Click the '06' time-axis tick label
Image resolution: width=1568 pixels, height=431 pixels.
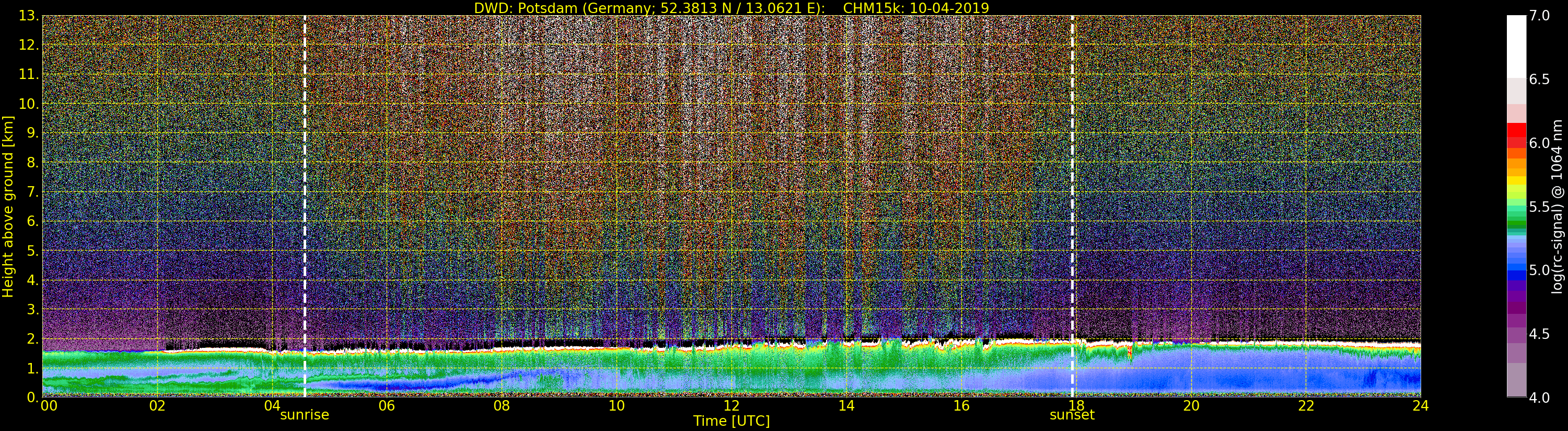(387, 406)
